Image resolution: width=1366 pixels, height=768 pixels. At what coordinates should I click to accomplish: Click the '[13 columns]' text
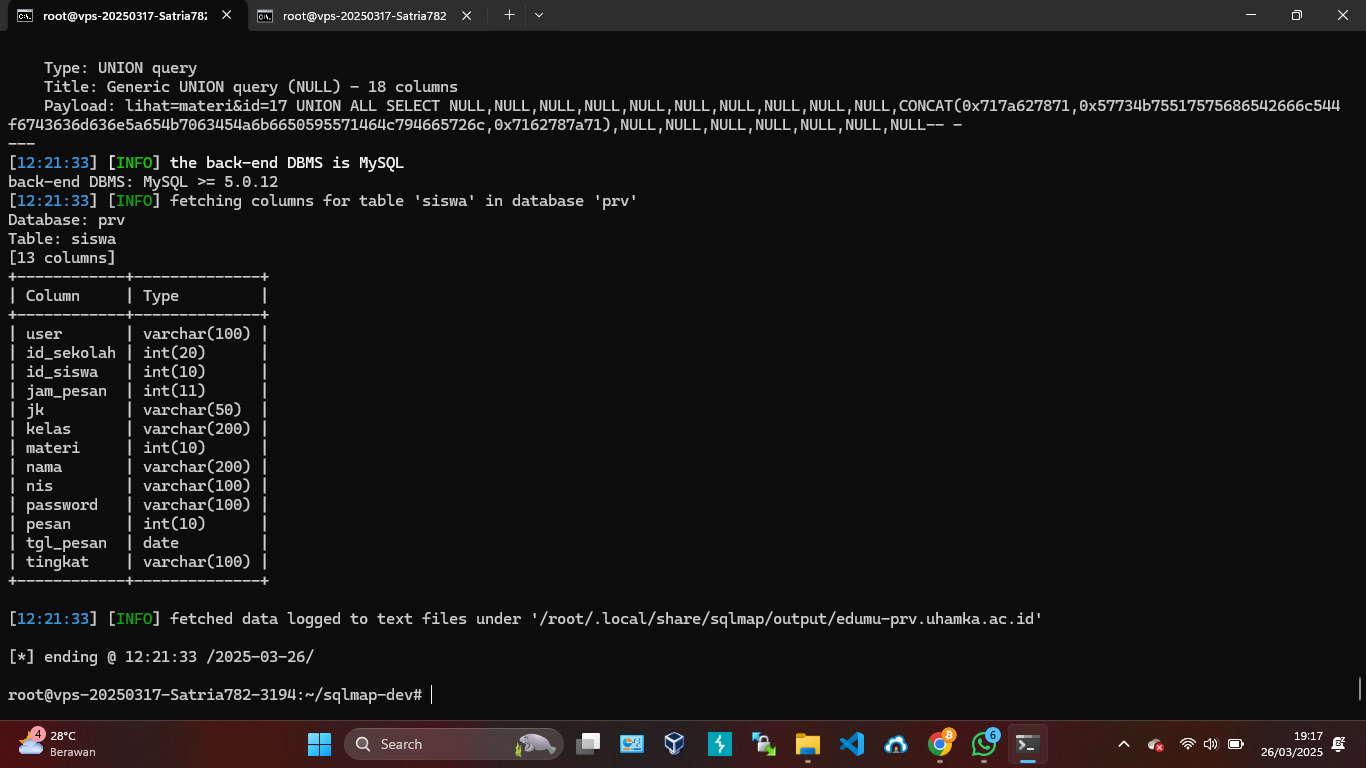pos(62,258)
